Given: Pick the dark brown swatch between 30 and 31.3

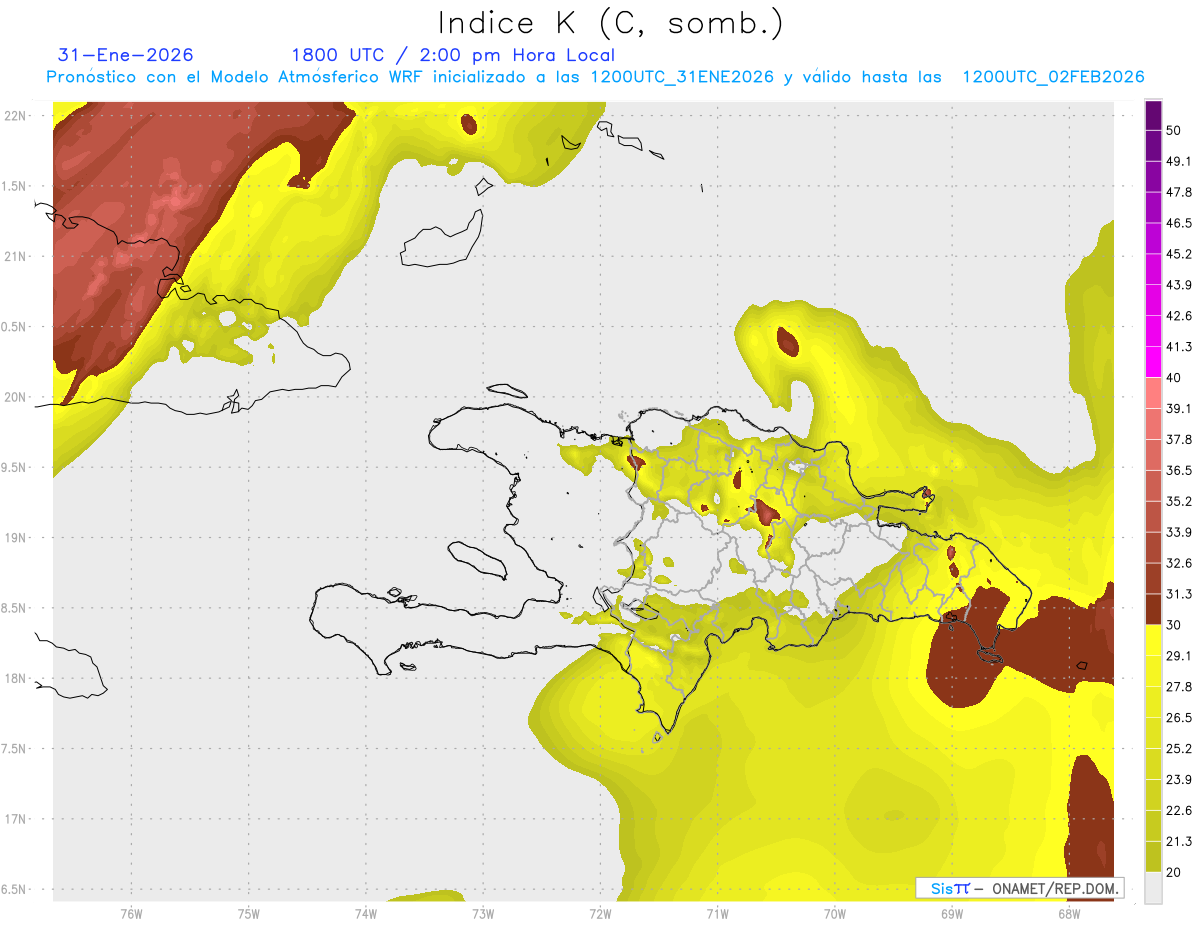Looking at the screenshot, I should 1153,609.
